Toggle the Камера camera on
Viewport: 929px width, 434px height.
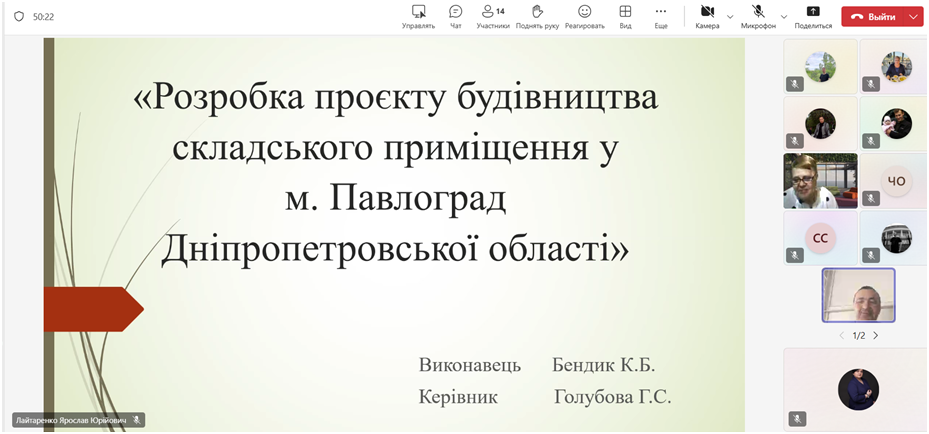point(707,16)
